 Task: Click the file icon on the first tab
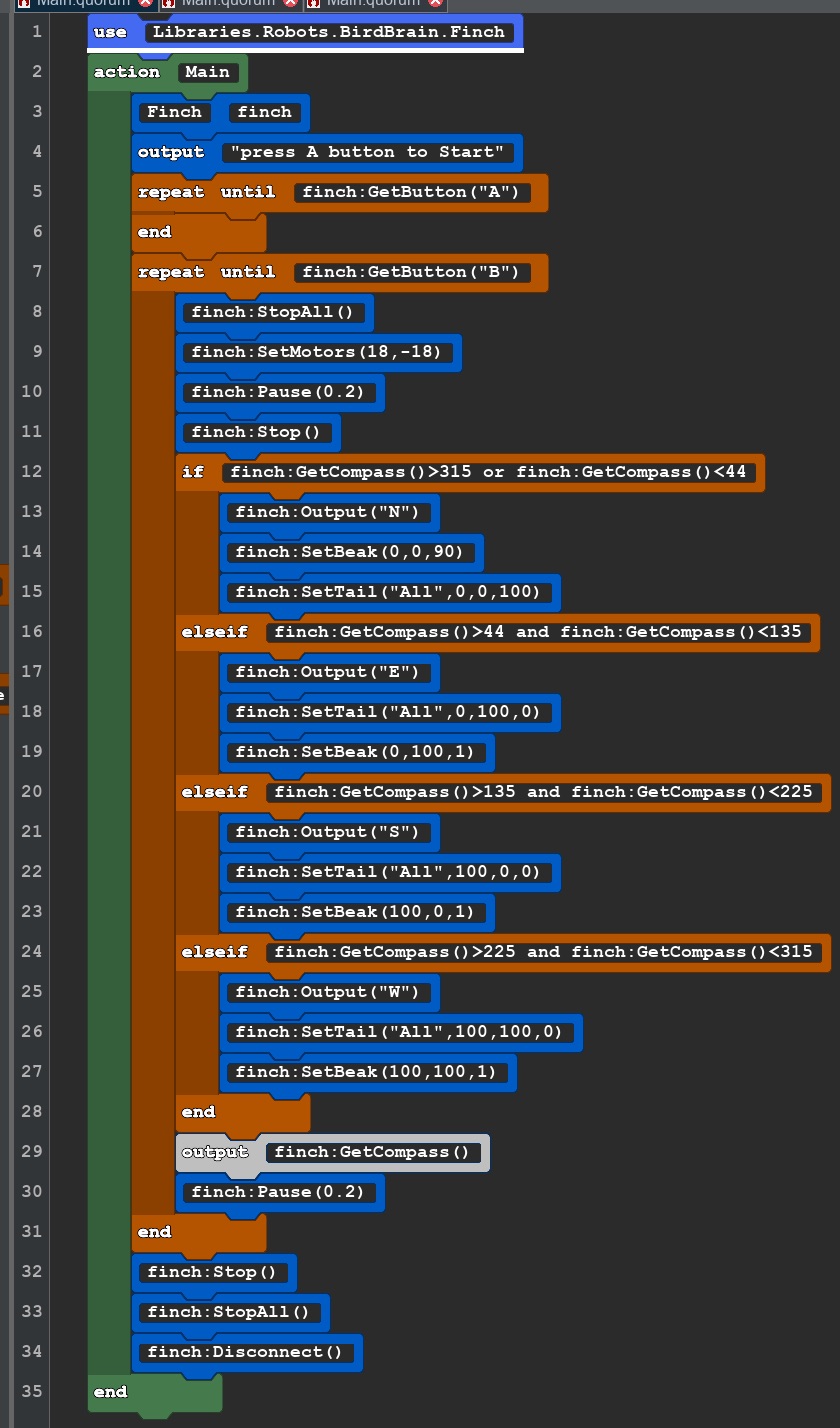24,3
